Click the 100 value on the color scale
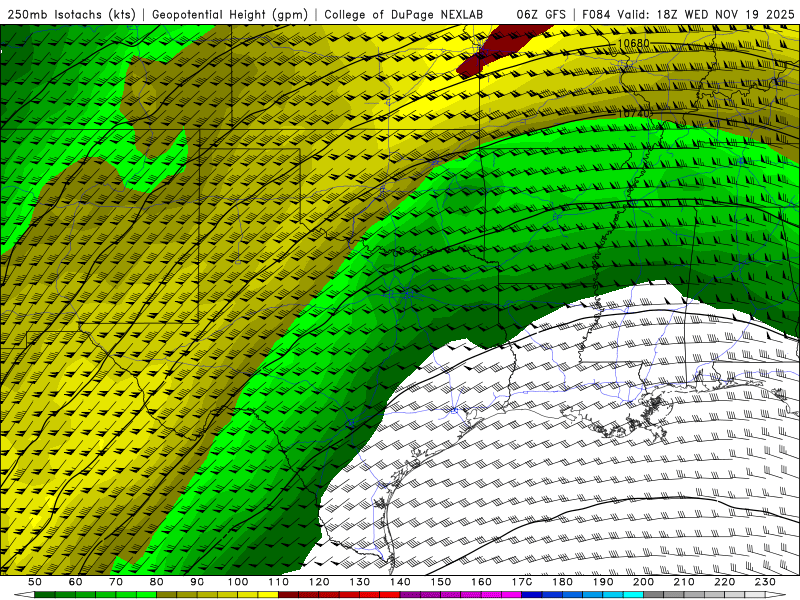The width and height of the screenshot is (800, 600). 238,582
